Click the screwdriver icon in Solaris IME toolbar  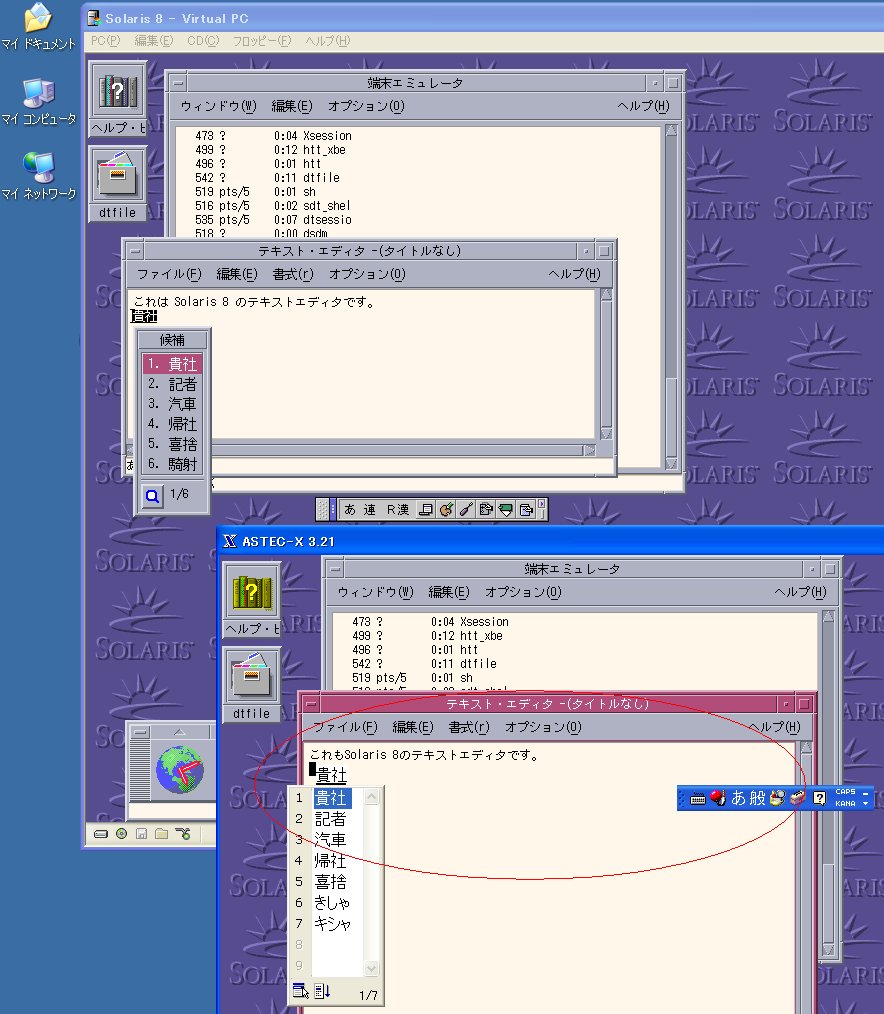(x=466, y=510)
